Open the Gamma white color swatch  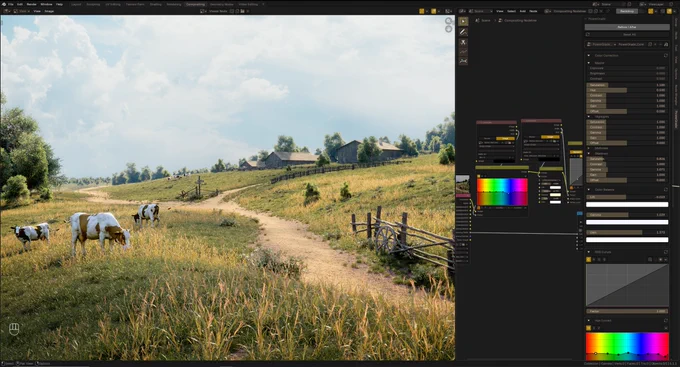[627, 222]
